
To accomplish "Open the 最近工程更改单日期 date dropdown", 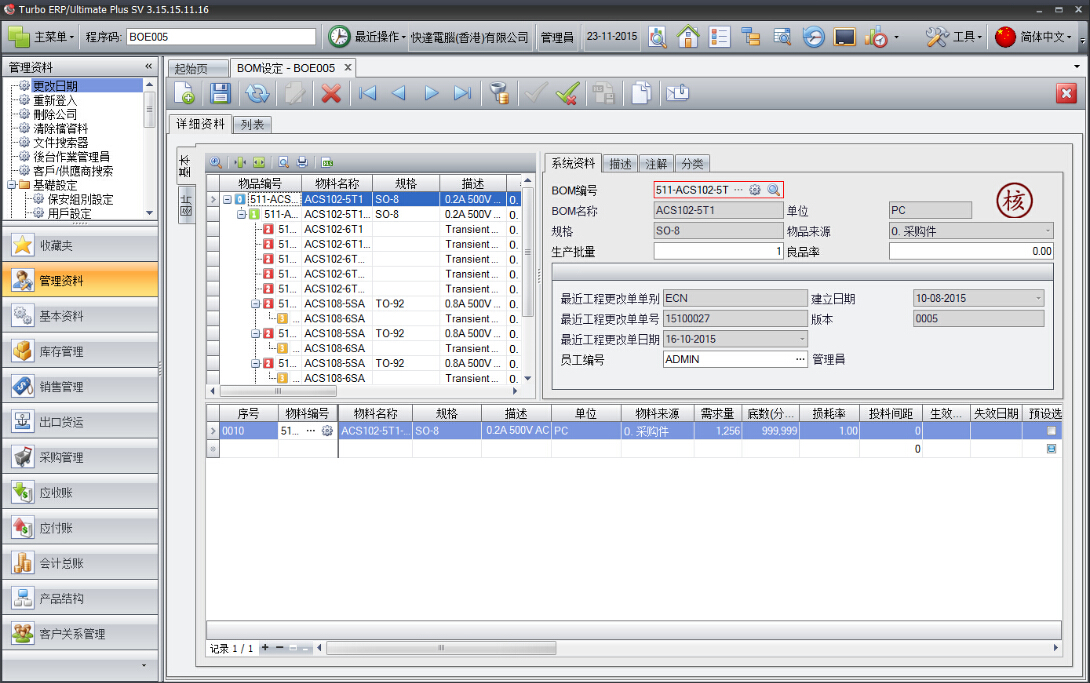I will click(802, 339).
